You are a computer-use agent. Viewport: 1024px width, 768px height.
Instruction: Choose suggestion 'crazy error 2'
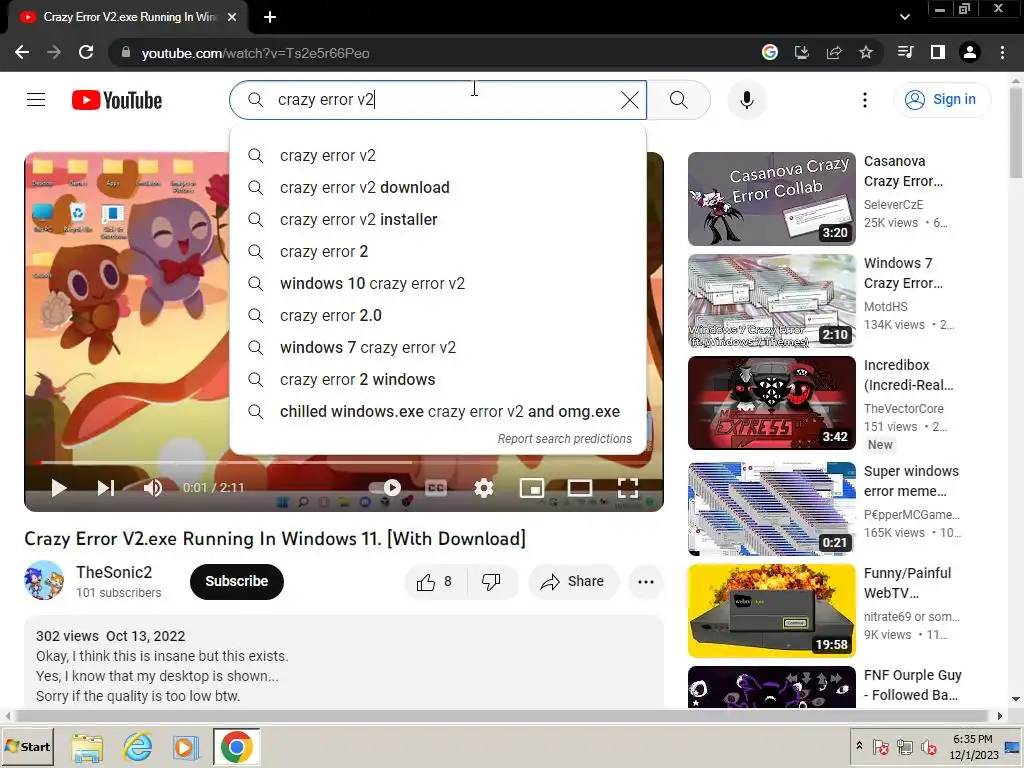[x=438, y=251]
